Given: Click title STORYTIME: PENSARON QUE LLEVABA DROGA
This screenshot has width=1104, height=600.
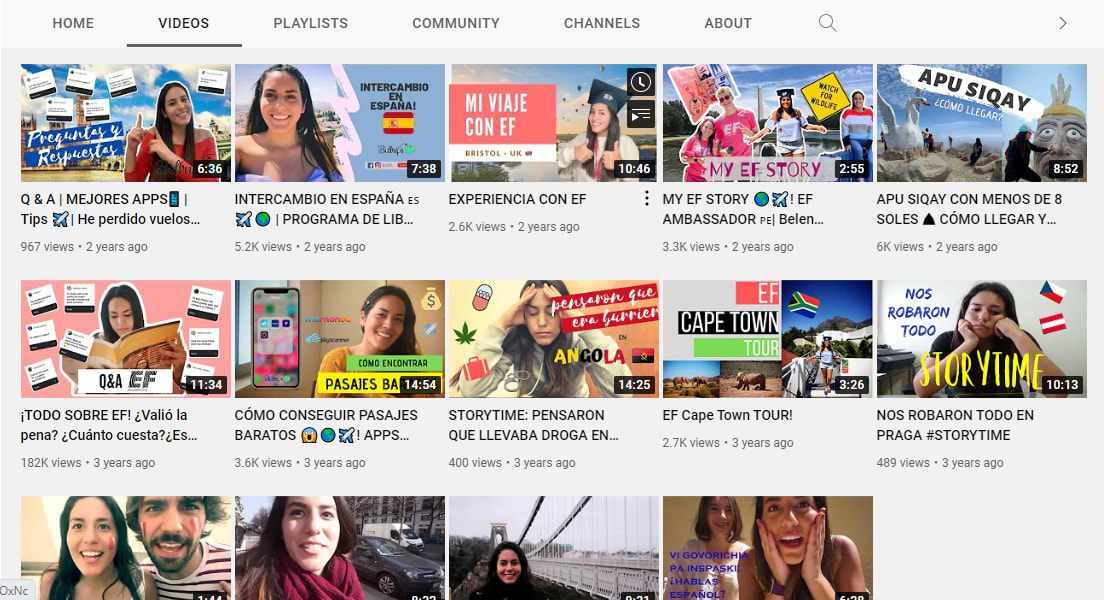Looking at the screenshot, I should [534, 425].
